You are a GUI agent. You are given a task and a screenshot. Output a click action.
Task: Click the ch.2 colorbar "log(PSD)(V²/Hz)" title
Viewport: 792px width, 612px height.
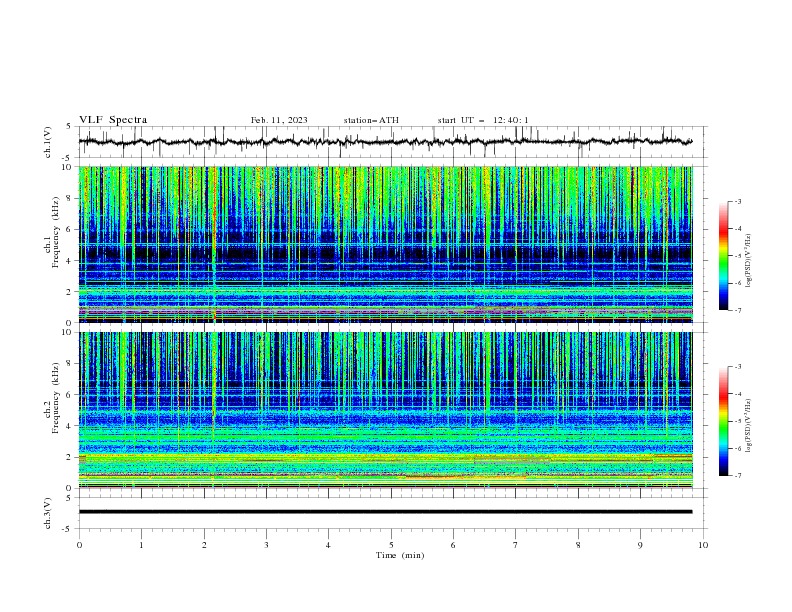(x=748, y=426)
